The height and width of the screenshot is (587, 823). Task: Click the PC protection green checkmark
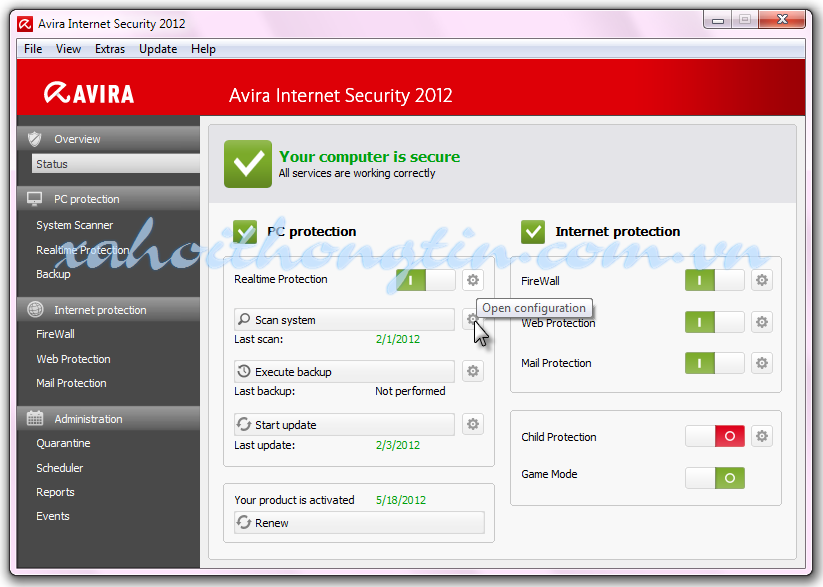click(245, 232)
